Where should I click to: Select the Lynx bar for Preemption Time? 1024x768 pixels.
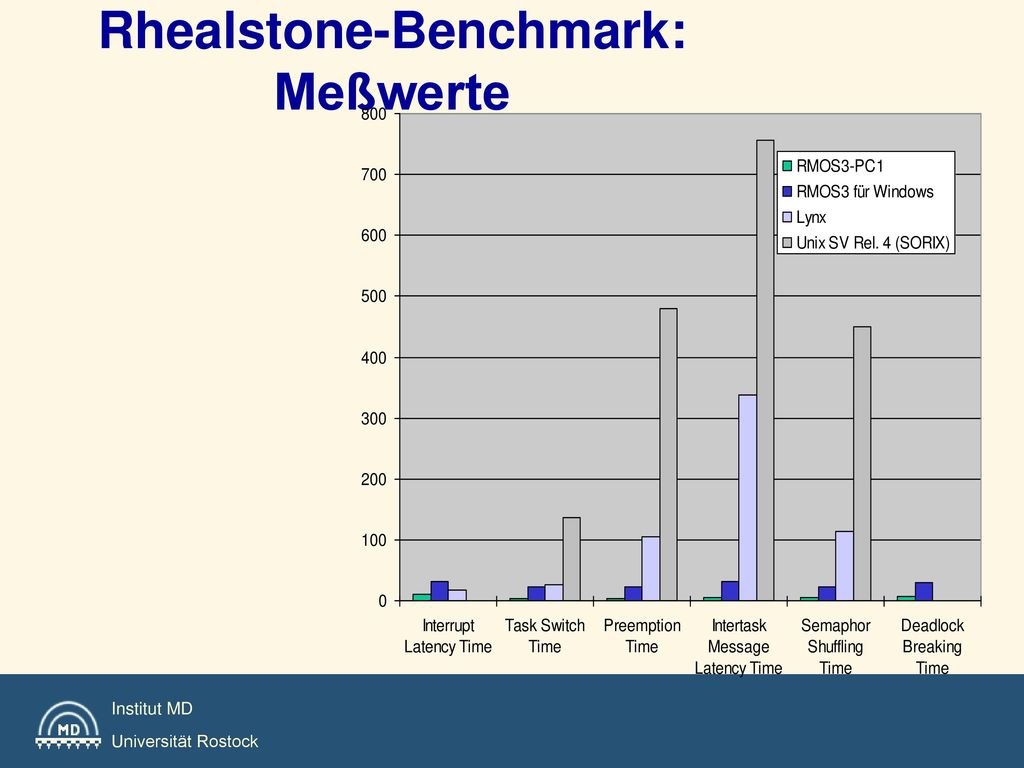coord(650,569)
